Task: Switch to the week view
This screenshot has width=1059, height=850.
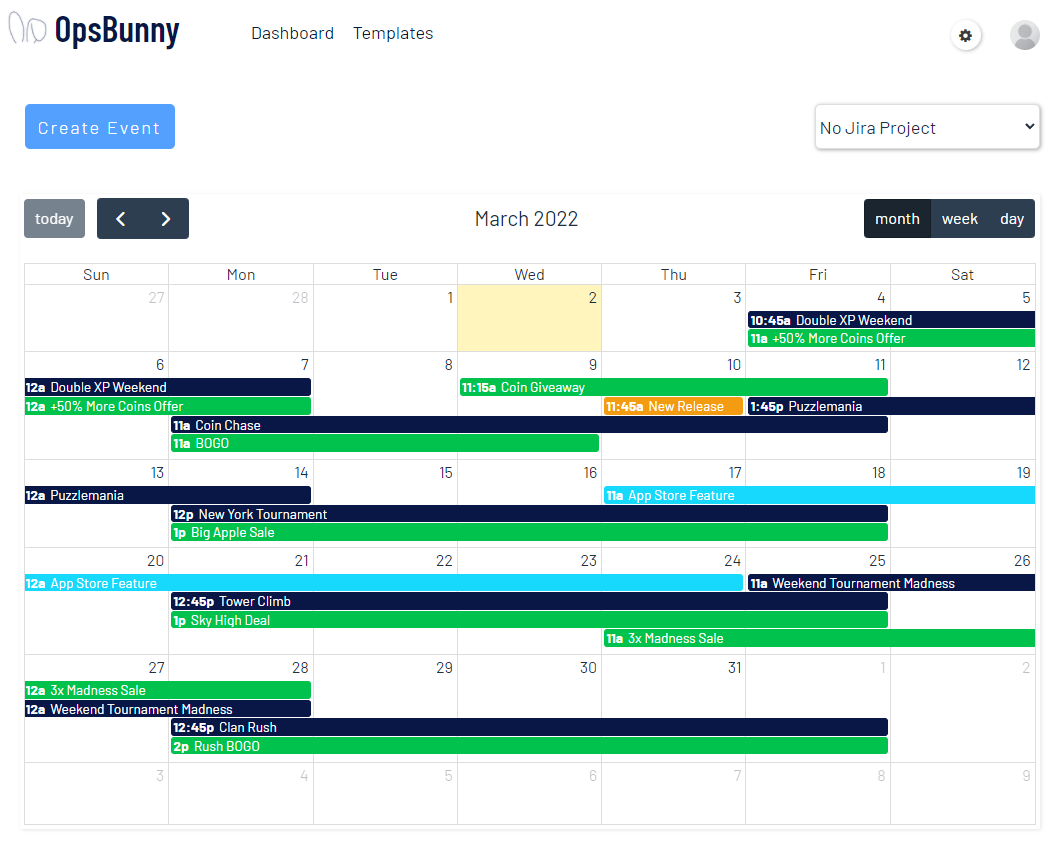Action: click(960, 218)
